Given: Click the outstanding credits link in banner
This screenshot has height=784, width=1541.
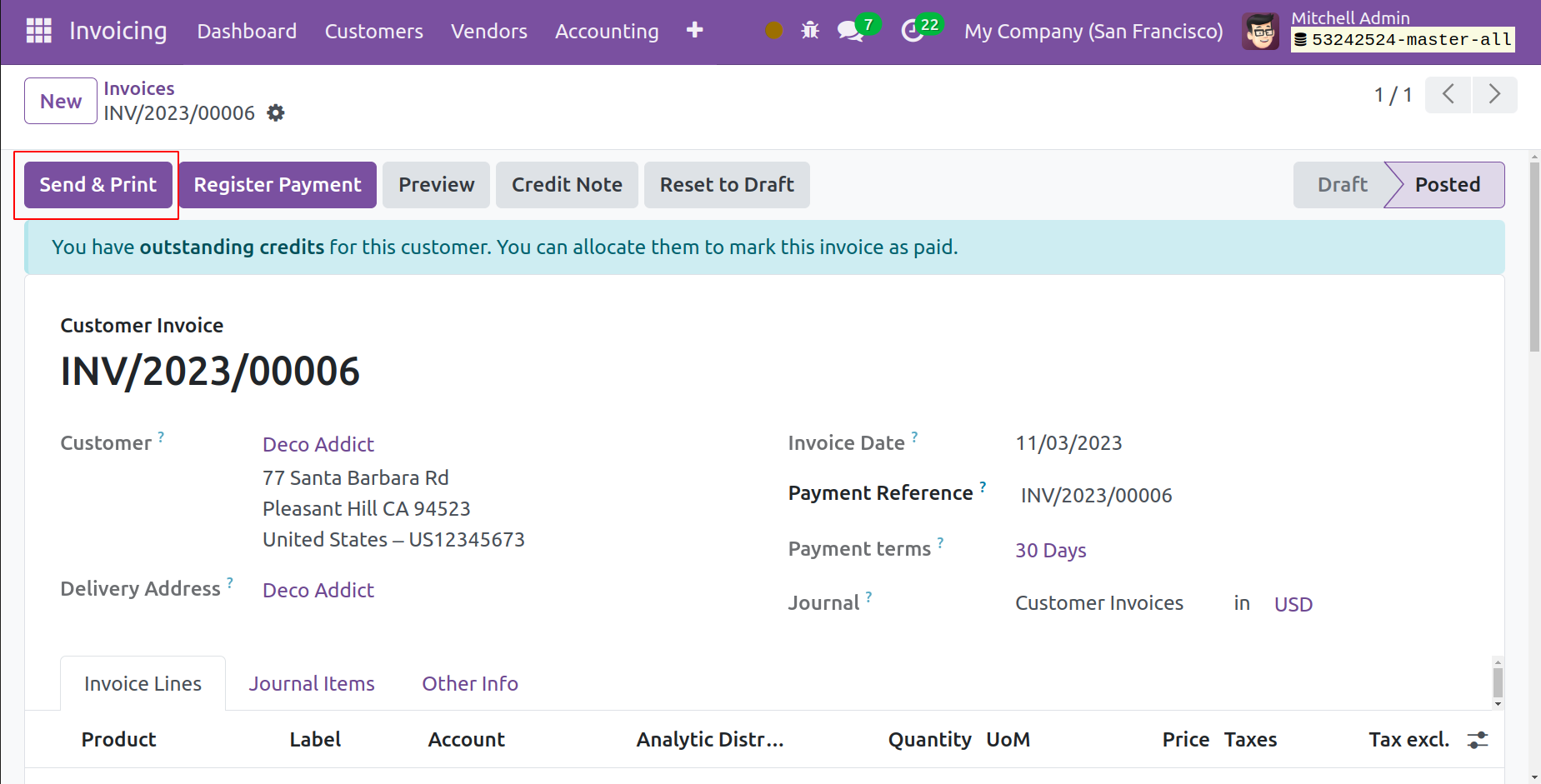Looking at the screenshot, I should (x=232, y=247).
